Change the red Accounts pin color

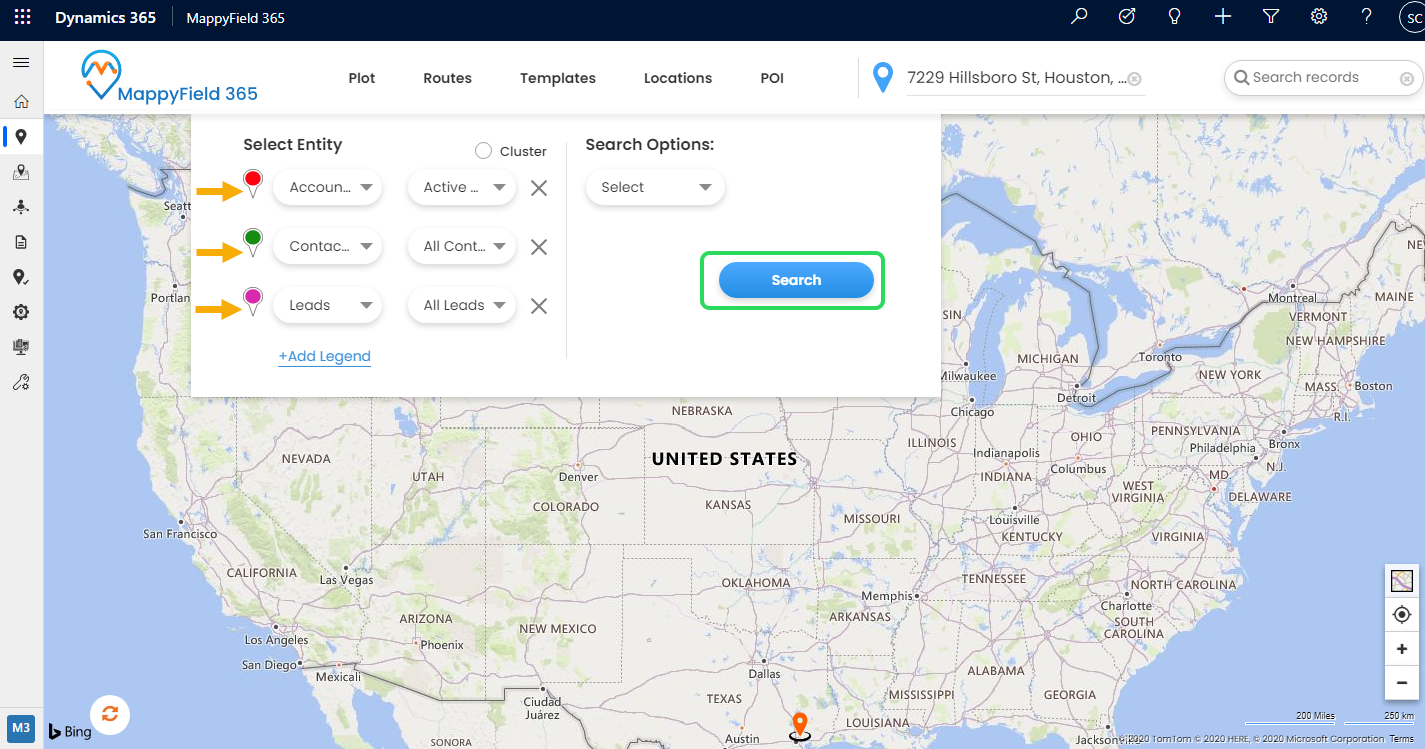pyautogui.click(x=253, y=184)
